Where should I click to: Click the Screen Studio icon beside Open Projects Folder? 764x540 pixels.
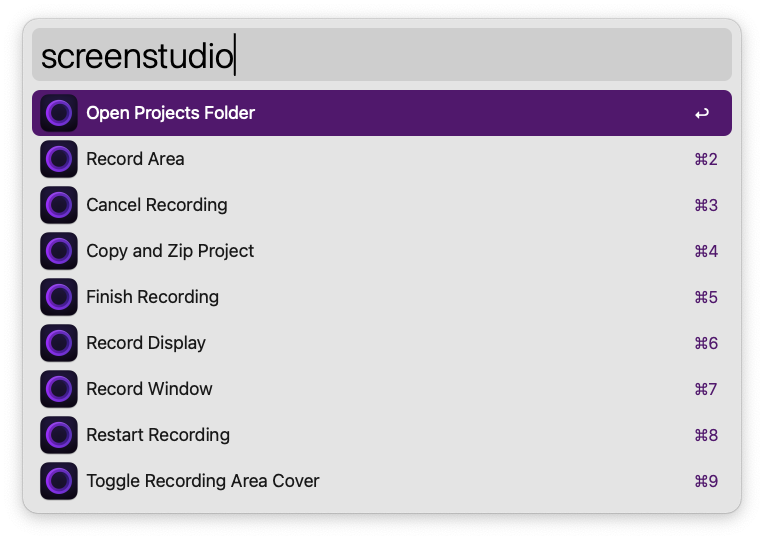click(59, 113)
